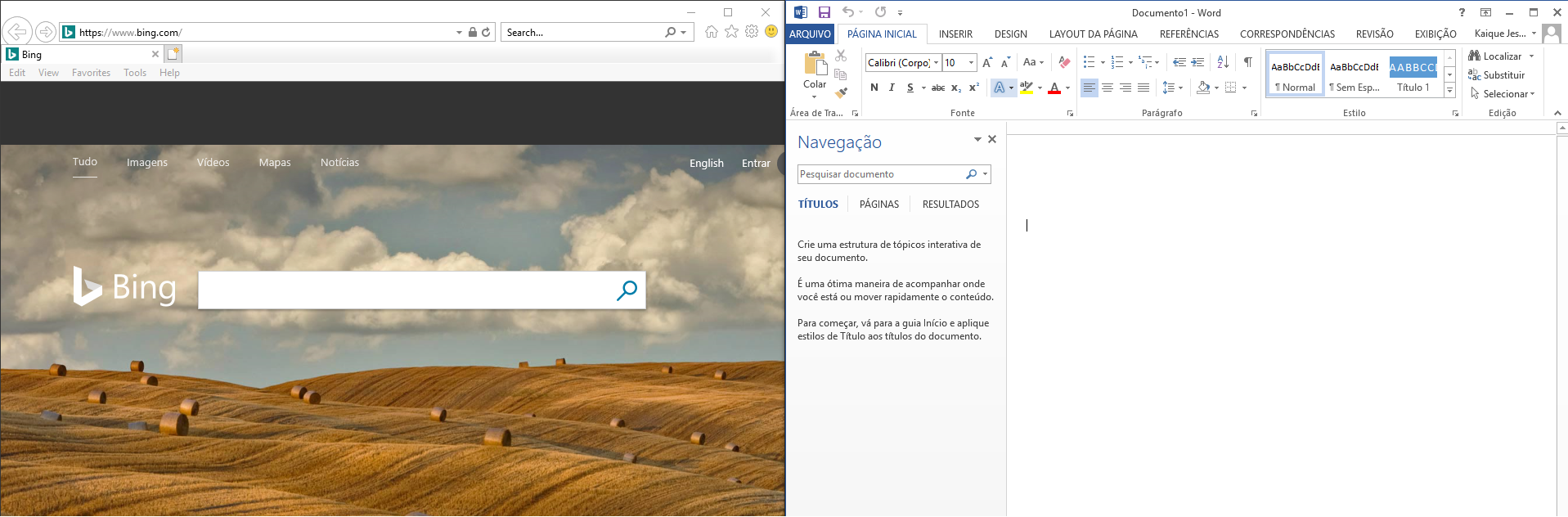The width and height of the screenshot is (1568, 517).
Task: Click the Copy icon in Word clipboard group
Action: (841, 74)
